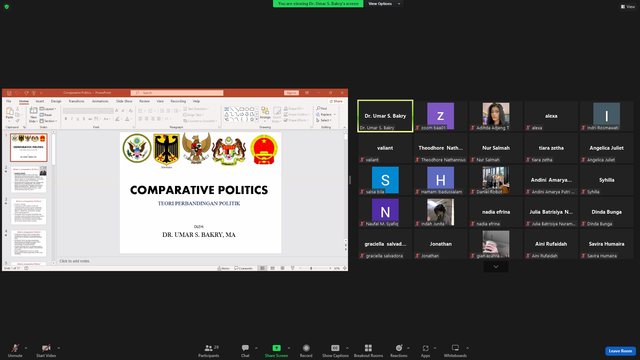
Task: Expand video options arrow beside Start Video
Action: [58, 348]
